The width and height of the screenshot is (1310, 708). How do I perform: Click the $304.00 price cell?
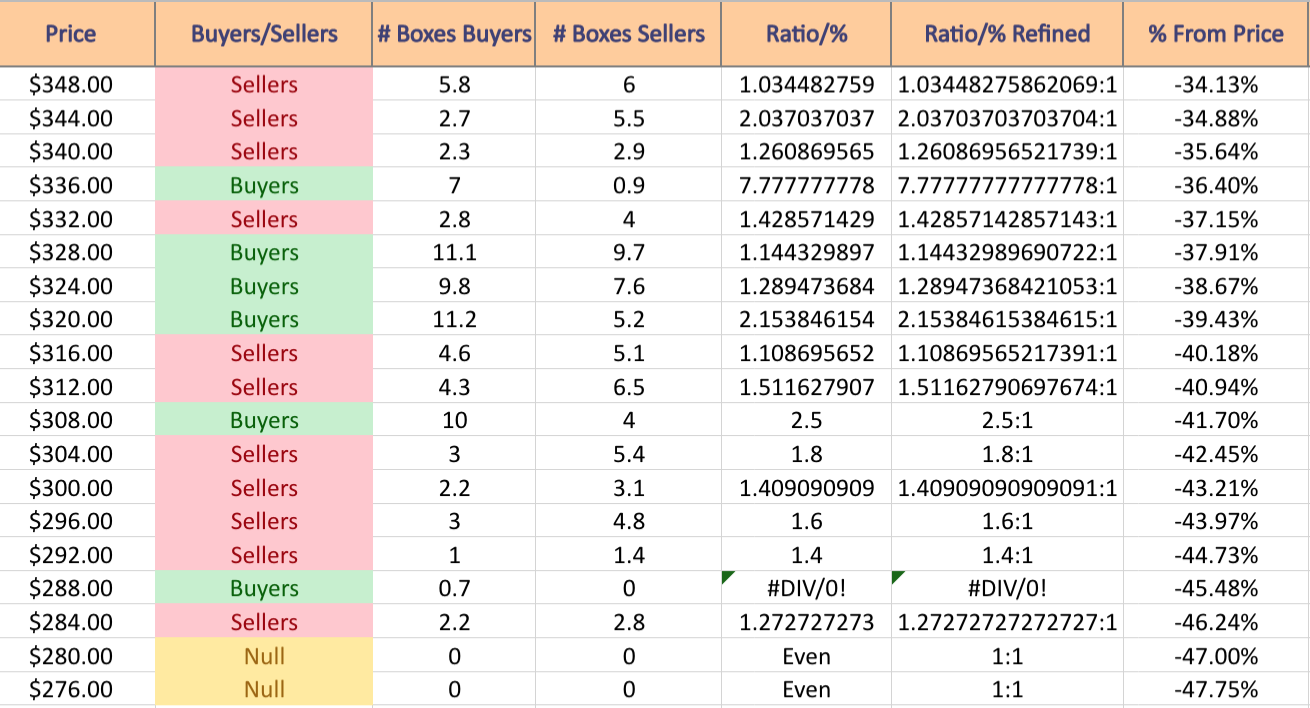[x=77, y=454]
